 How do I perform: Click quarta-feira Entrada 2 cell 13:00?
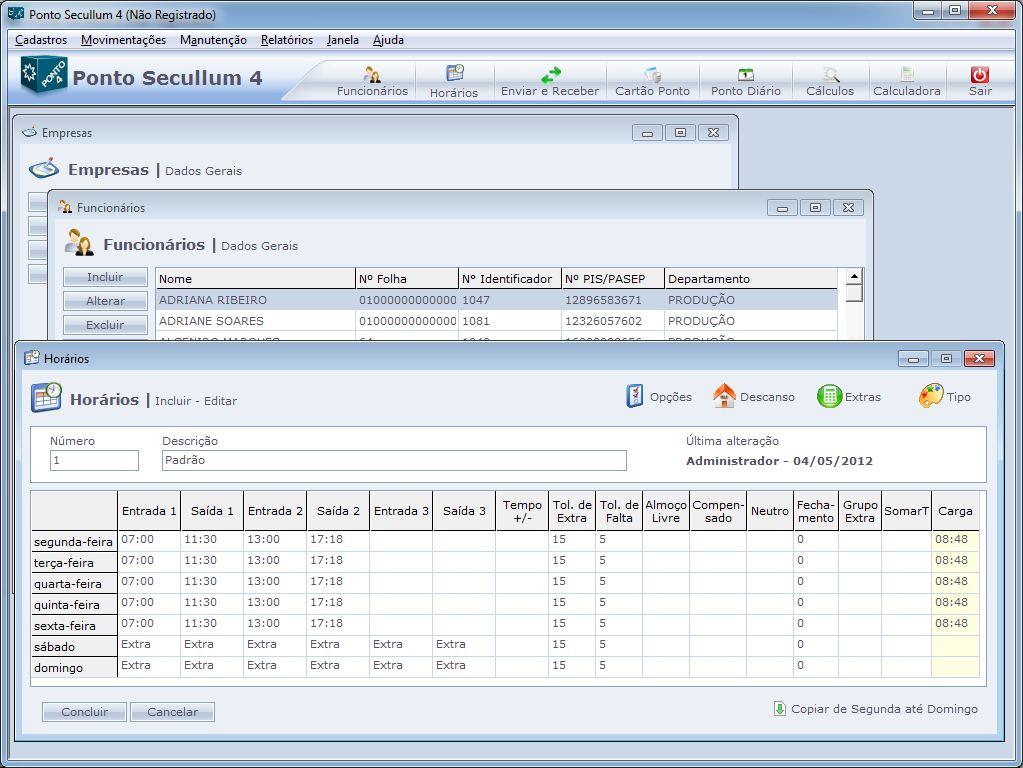coord(275,581)
